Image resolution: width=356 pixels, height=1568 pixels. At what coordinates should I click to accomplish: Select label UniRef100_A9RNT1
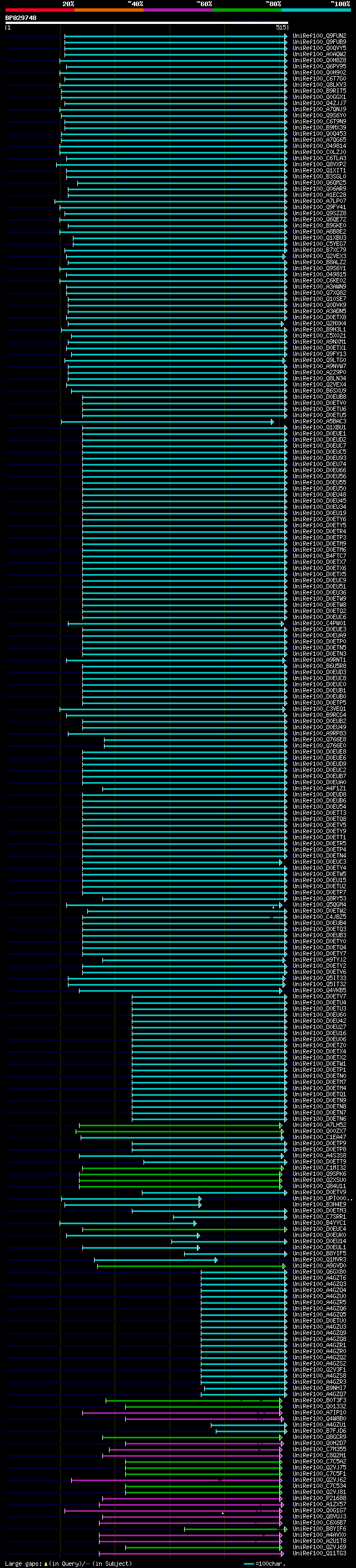[319, 660]
